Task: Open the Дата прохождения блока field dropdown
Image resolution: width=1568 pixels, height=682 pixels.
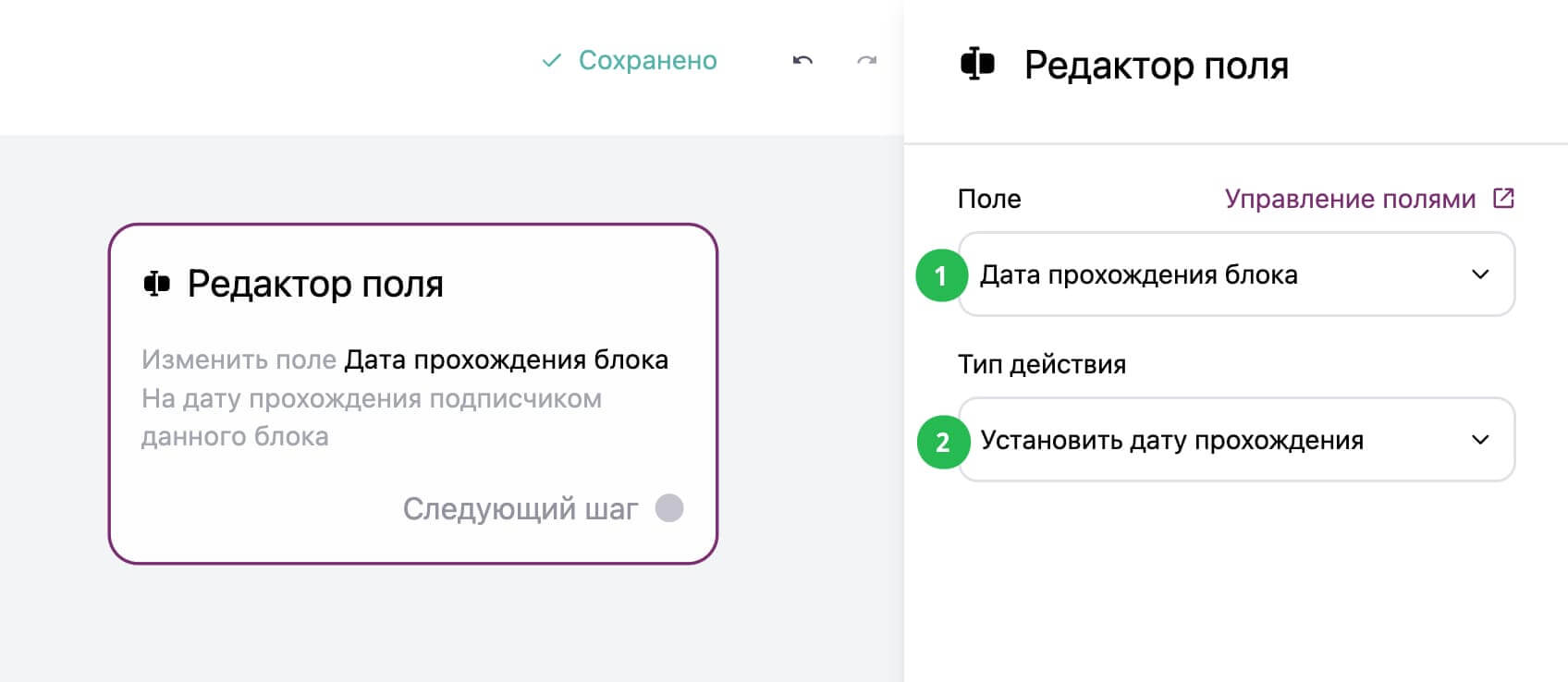Action: click(x=1236, y=274)
